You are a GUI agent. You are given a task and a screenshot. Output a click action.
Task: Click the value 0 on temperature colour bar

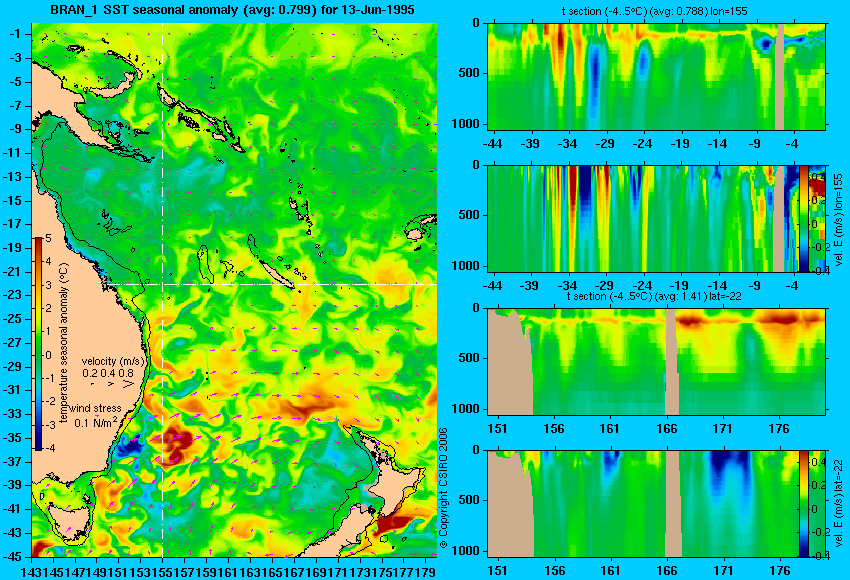coord(48,355)
